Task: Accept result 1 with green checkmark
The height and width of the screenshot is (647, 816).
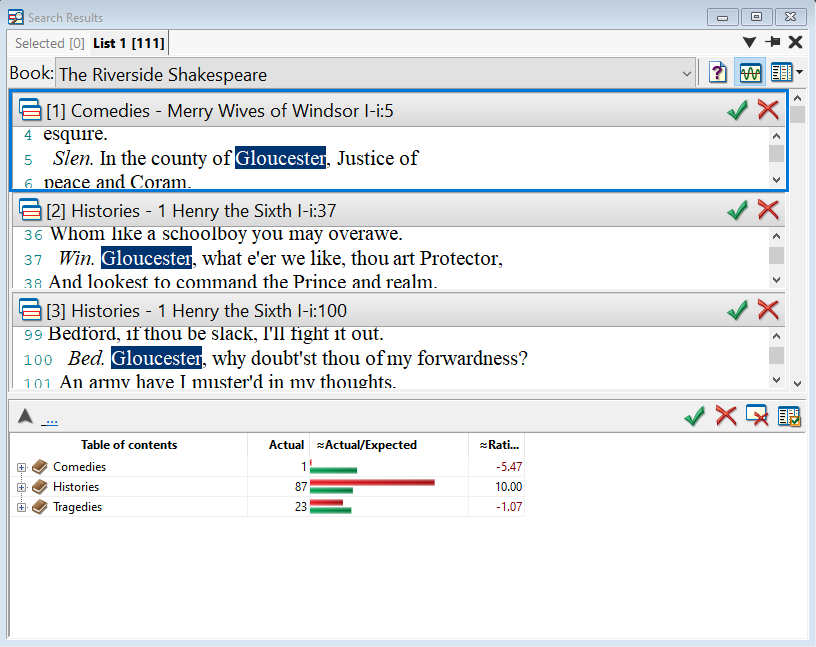Action: 737,110
